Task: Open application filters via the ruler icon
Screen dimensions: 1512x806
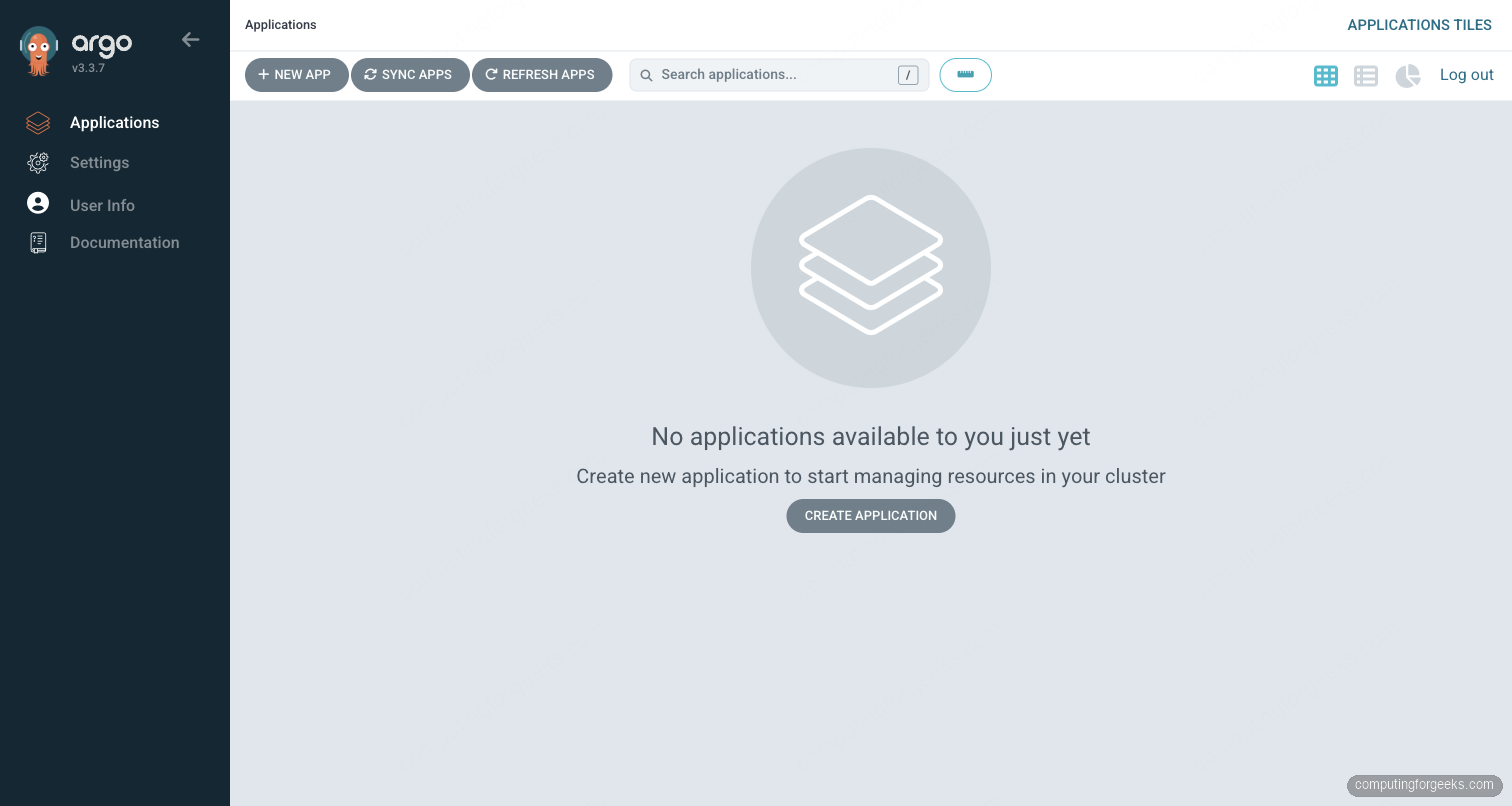Action: coord(965,74)
